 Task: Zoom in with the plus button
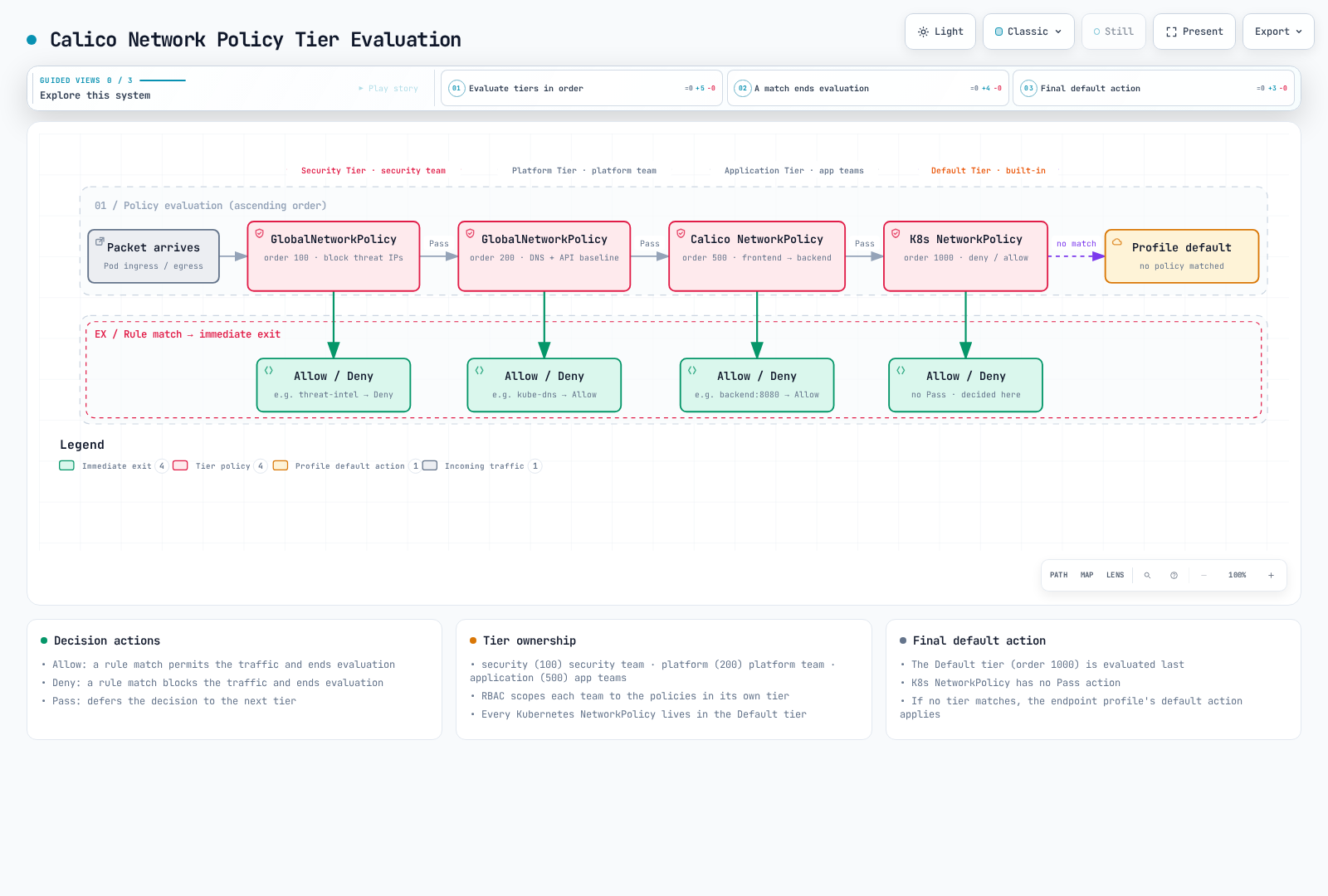pyautogui.click(x=1271, y=575)
